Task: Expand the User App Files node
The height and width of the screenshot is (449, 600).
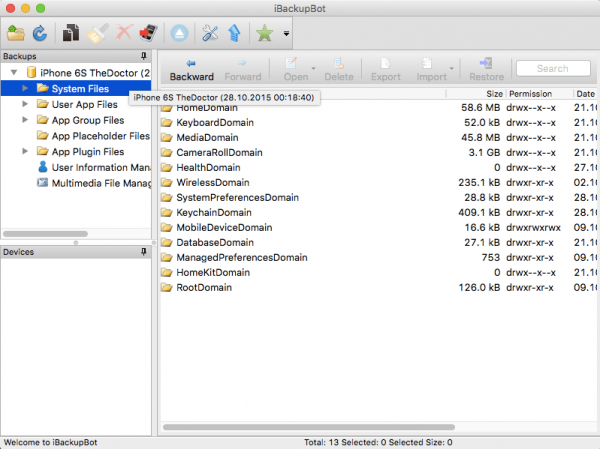Action: tap(25, 104)
